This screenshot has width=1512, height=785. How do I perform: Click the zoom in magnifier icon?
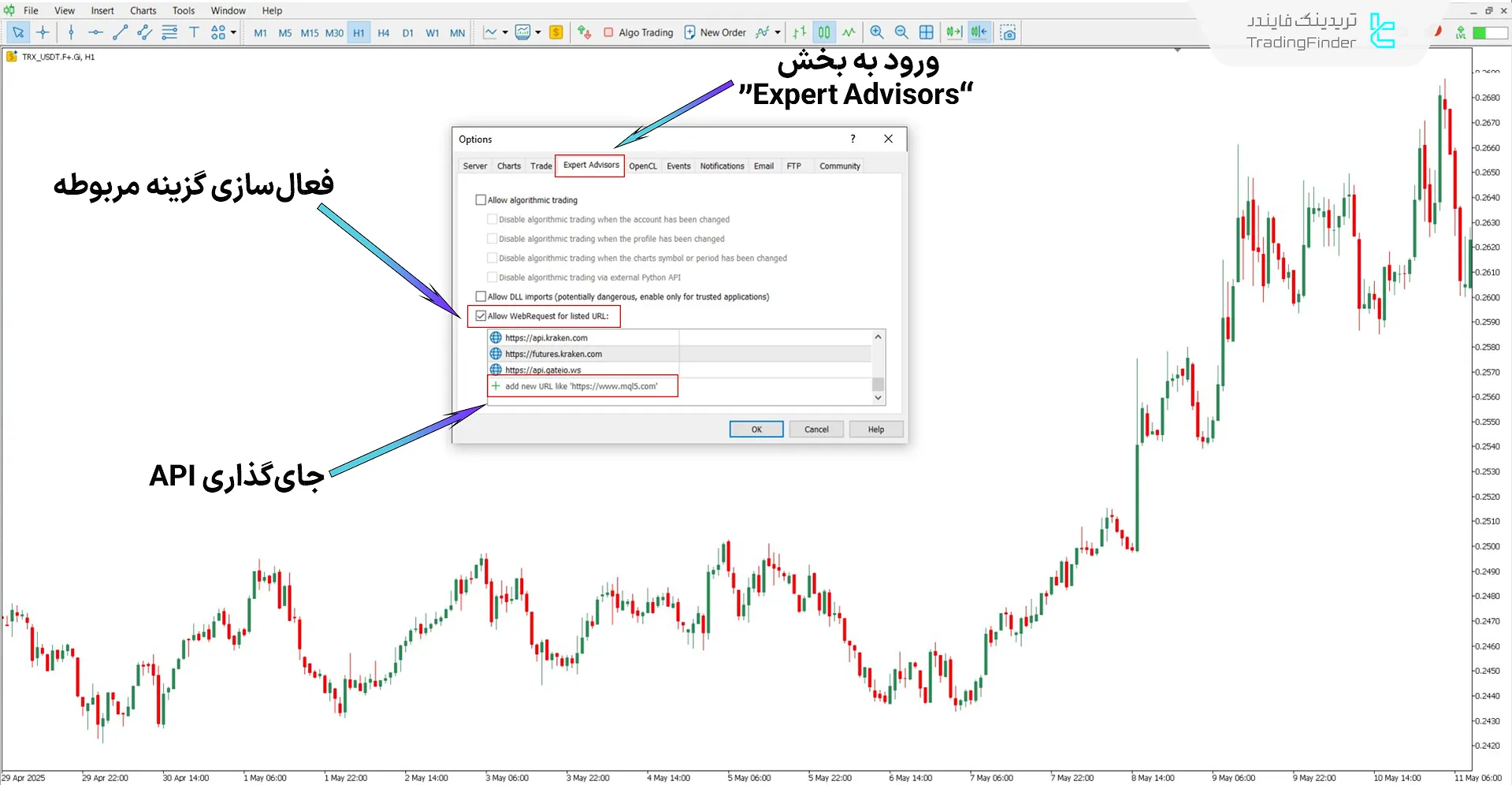point(876,32)
